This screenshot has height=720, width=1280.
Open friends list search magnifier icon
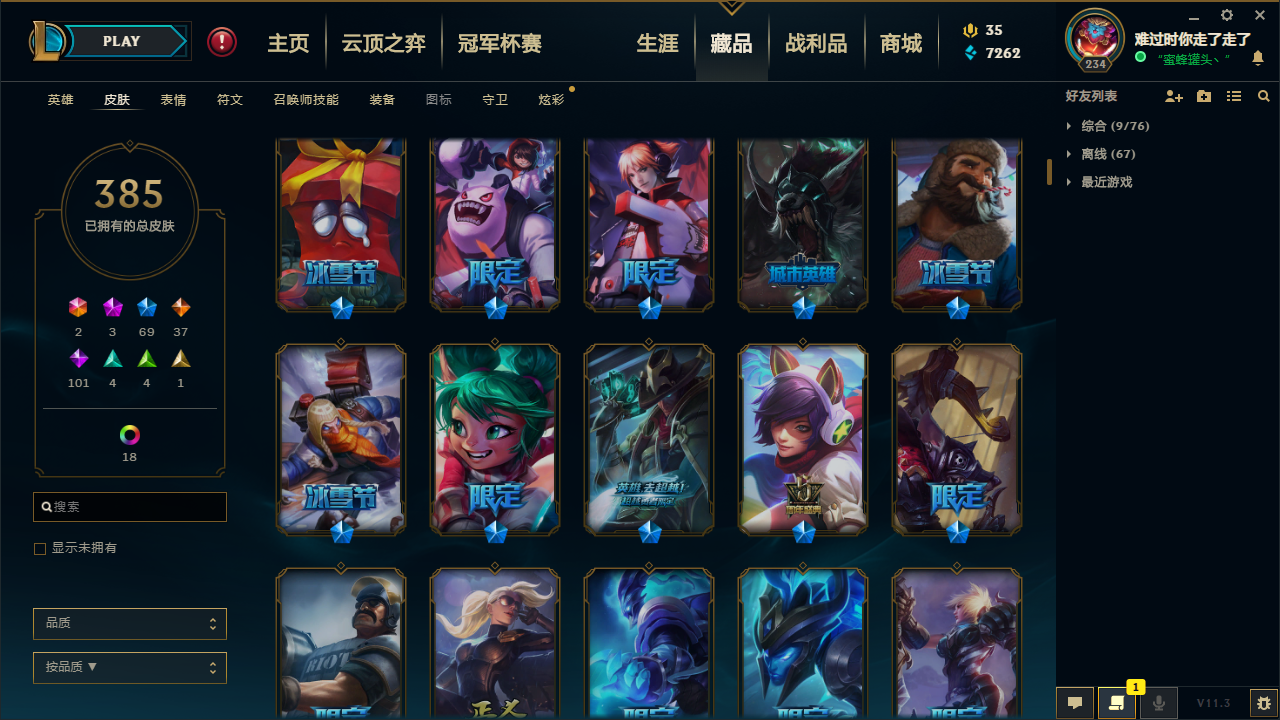[1264, 96]
